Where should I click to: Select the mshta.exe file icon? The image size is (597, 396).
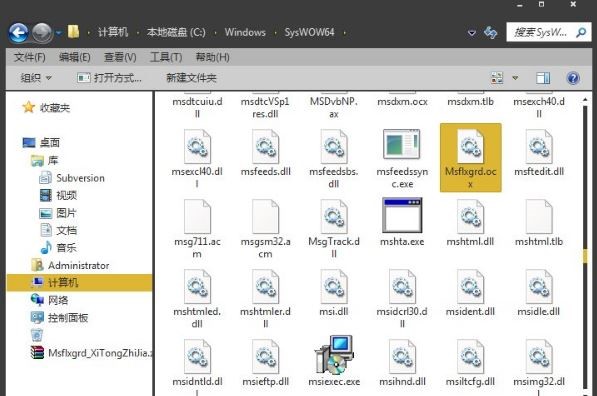tap(402, 215)
